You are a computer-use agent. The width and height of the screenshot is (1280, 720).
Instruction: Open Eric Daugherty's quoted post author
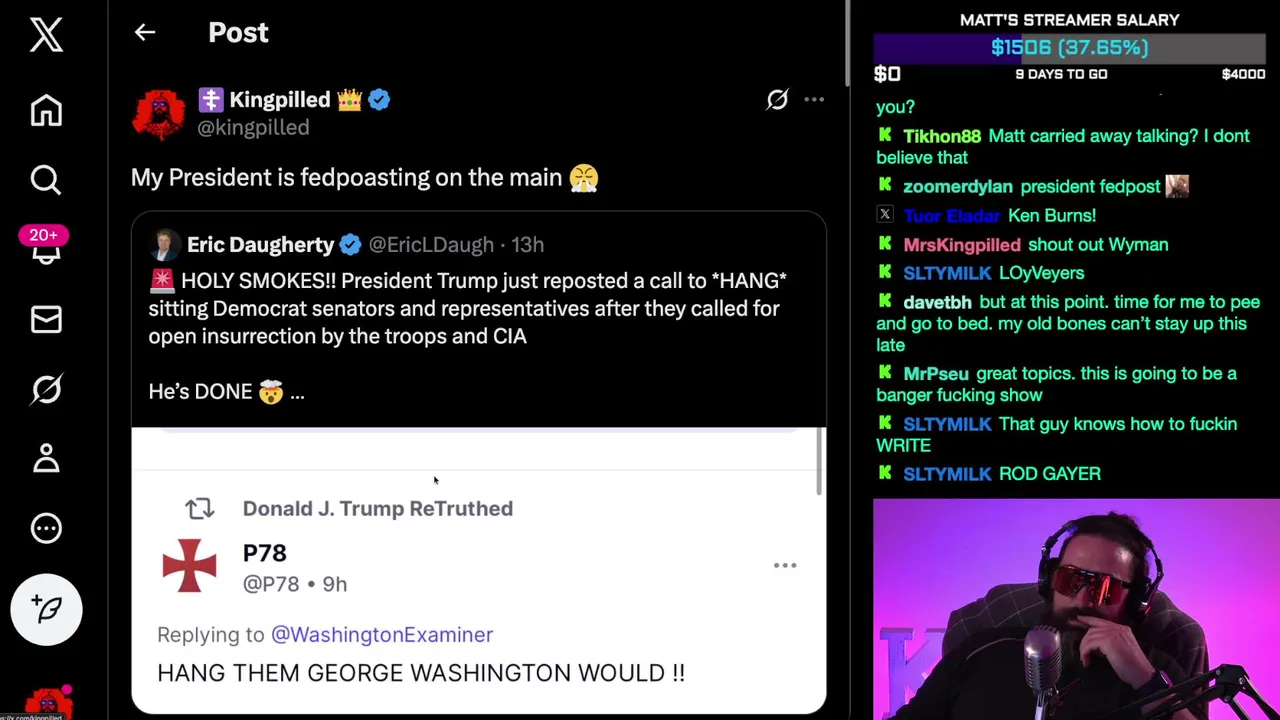[x=260, y=245]
